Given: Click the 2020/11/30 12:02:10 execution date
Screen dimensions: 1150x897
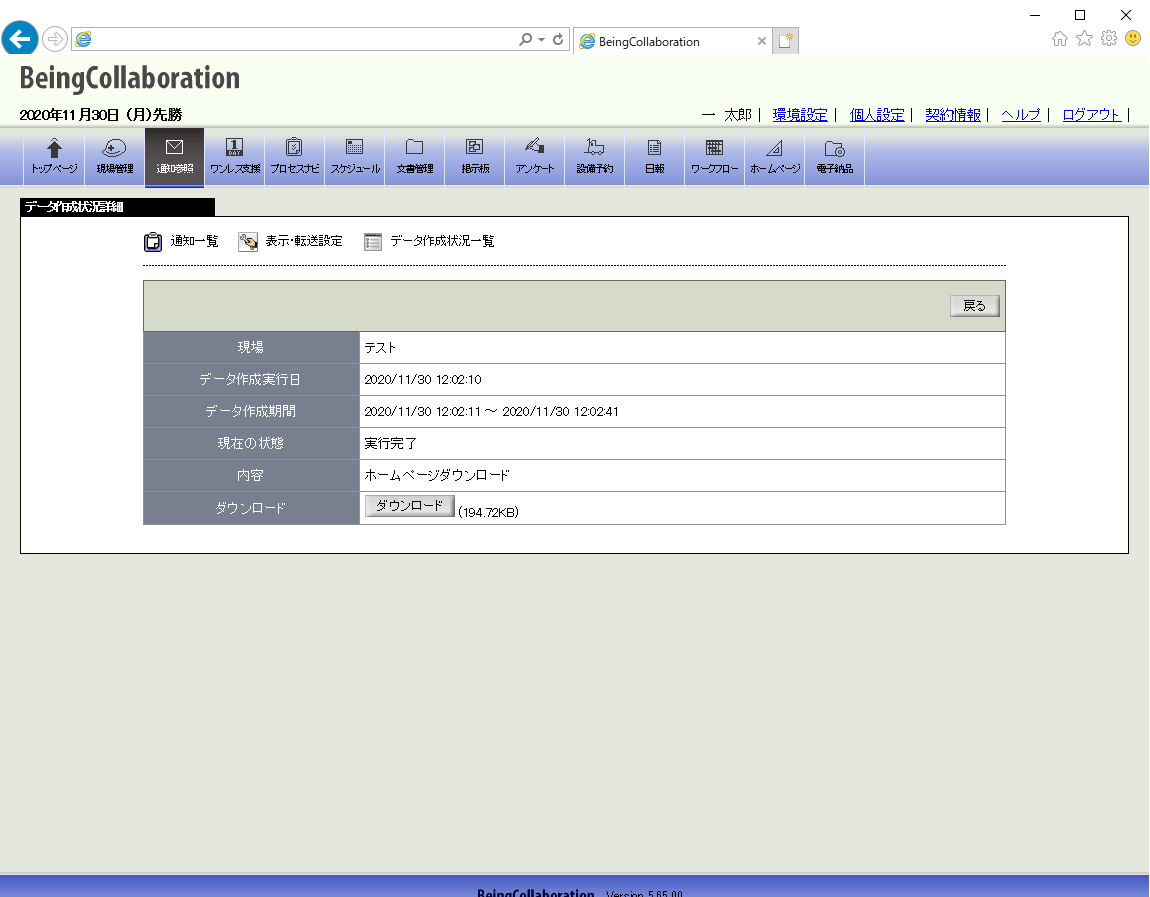Looking at the screenshot, I should point(423,380).
